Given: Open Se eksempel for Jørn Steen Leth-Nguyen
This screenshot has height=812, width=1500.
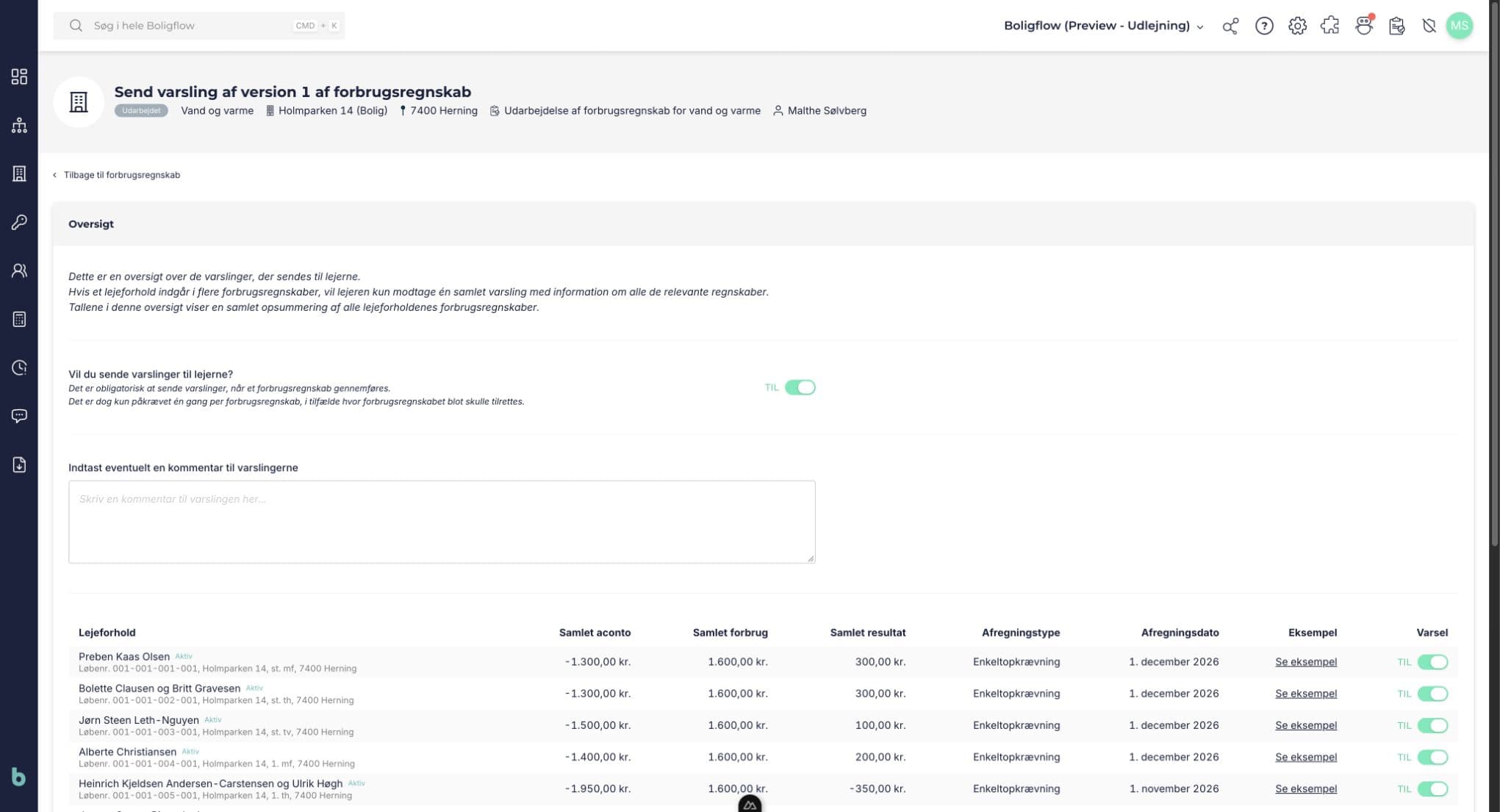Looking at the screenshot, I should coord(1305,725).
